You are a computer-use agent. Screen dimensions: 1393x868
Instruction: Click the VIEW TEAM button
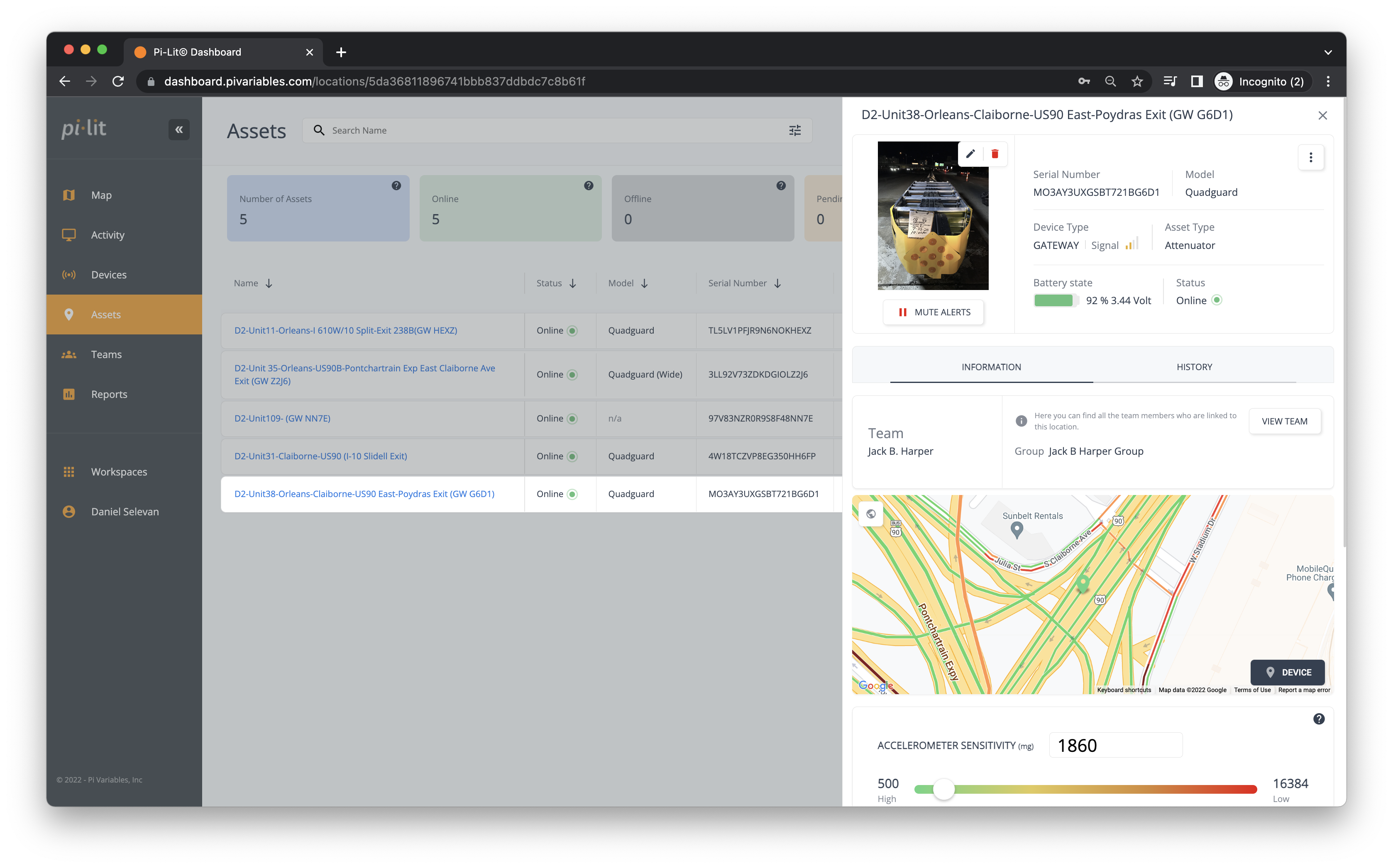(1285, 422)
